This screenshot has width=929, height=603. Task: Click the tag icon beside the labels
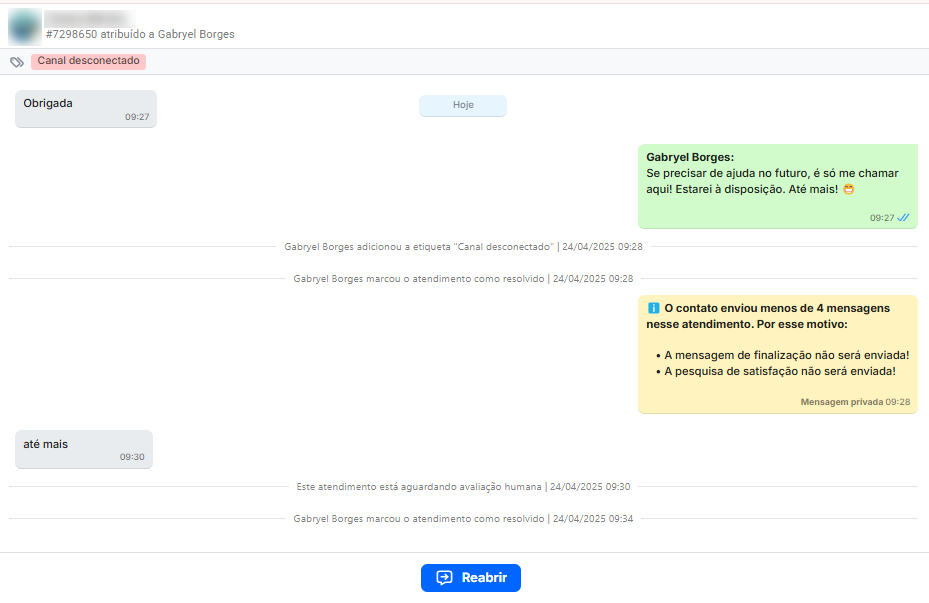click(17, 62)
